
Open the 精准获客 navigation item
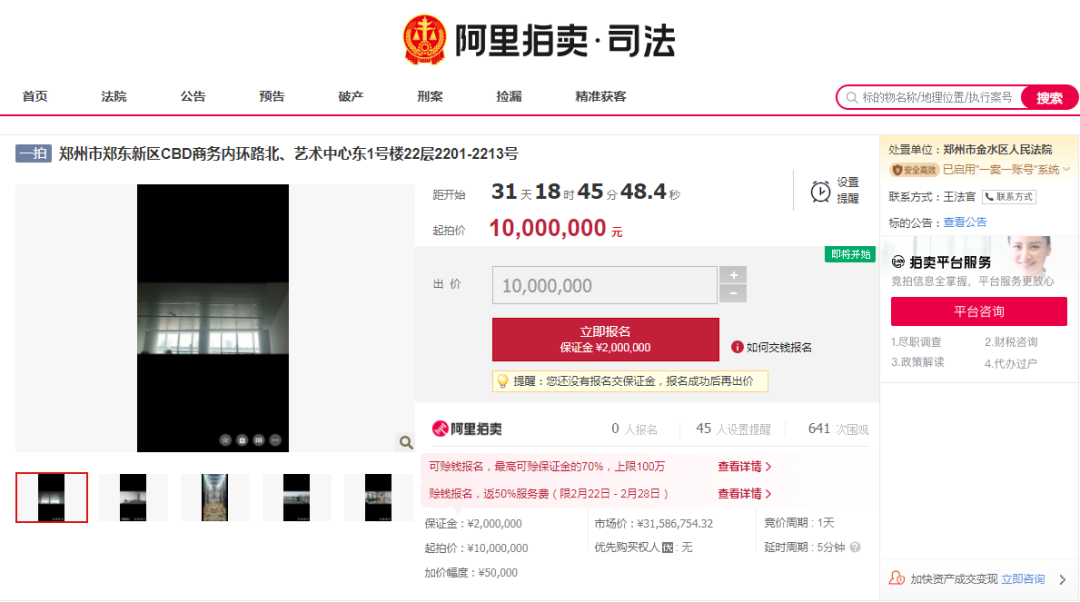pos(601,96)
